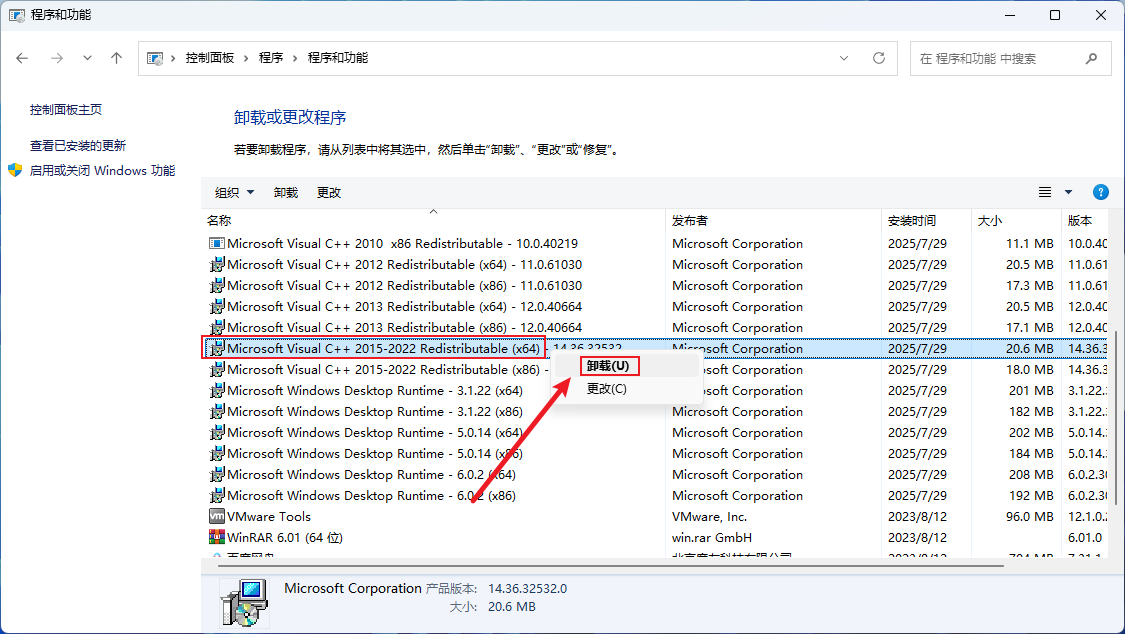
Task: Click icon of Desktop Runtime 3.1.22 (x86)
Action: 217,412
